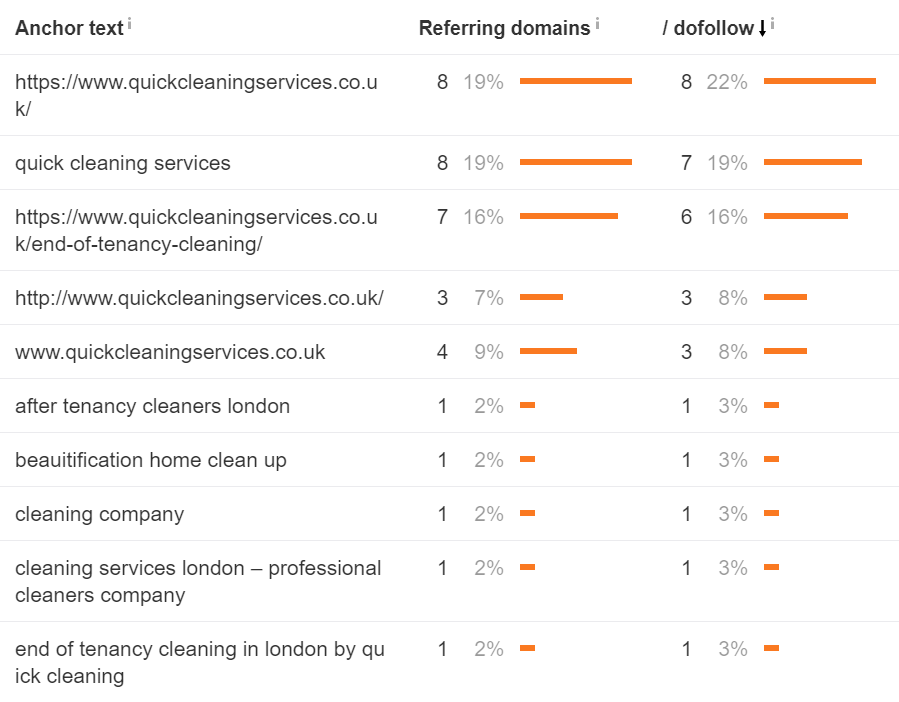Click the 22% dofollow bar in first row
The height and width of the screenshot is (702, 899).
[x=819, y=81]
